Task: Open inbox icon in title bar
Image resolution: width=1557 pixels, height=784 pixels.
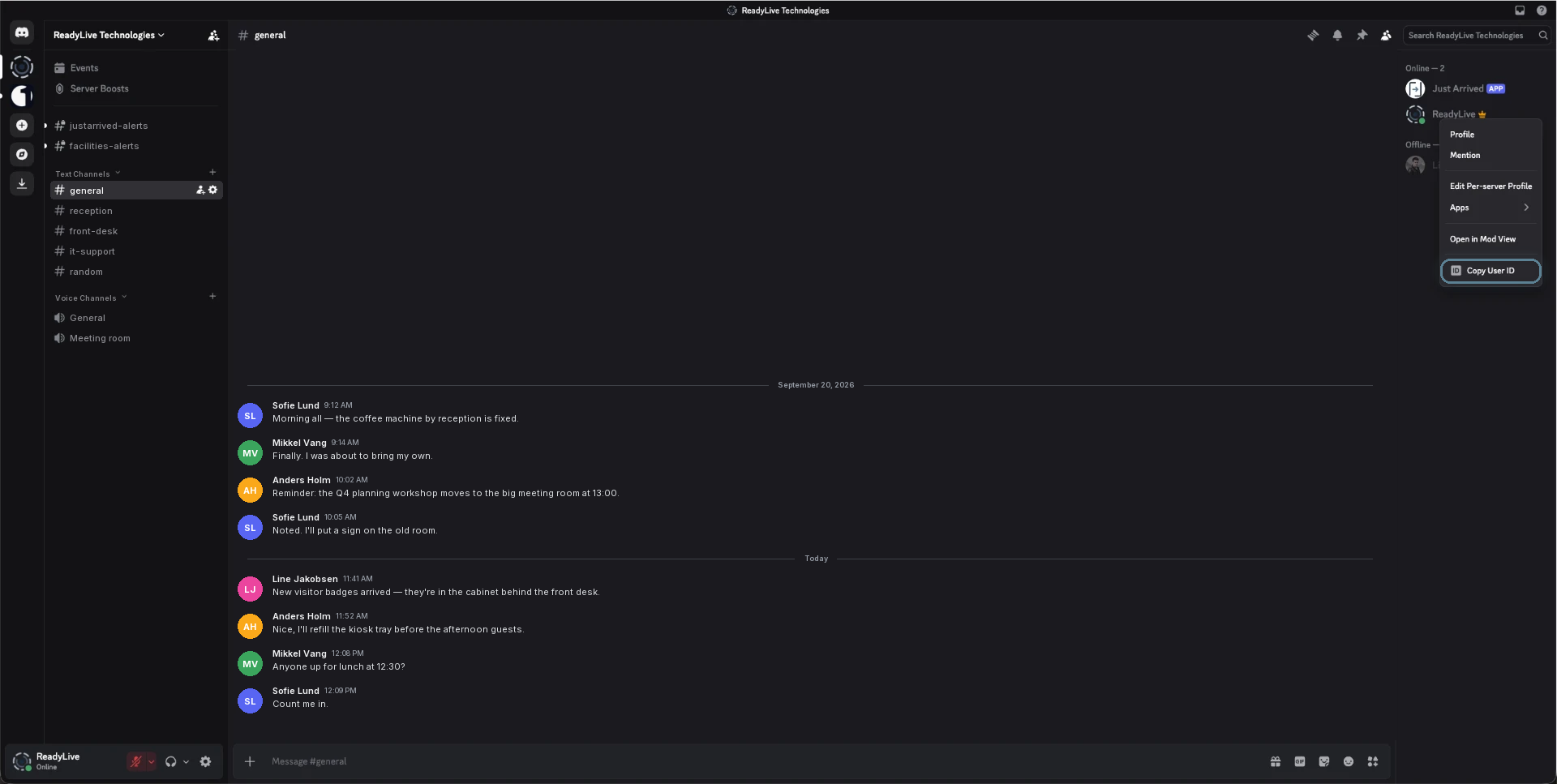Action: click(1520, 11)
